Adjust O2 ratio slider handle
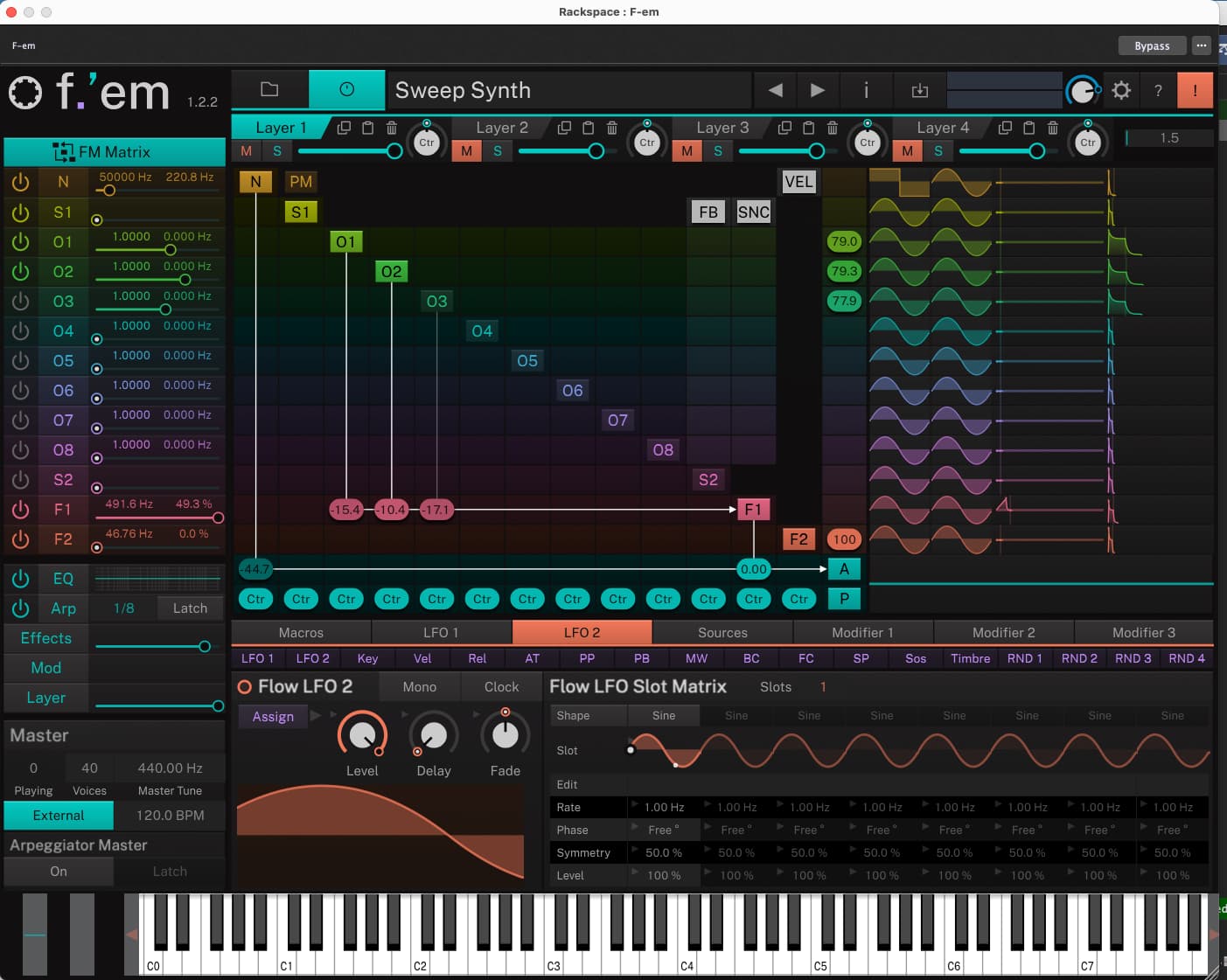The image size is (1227, 980). (185, 280)
